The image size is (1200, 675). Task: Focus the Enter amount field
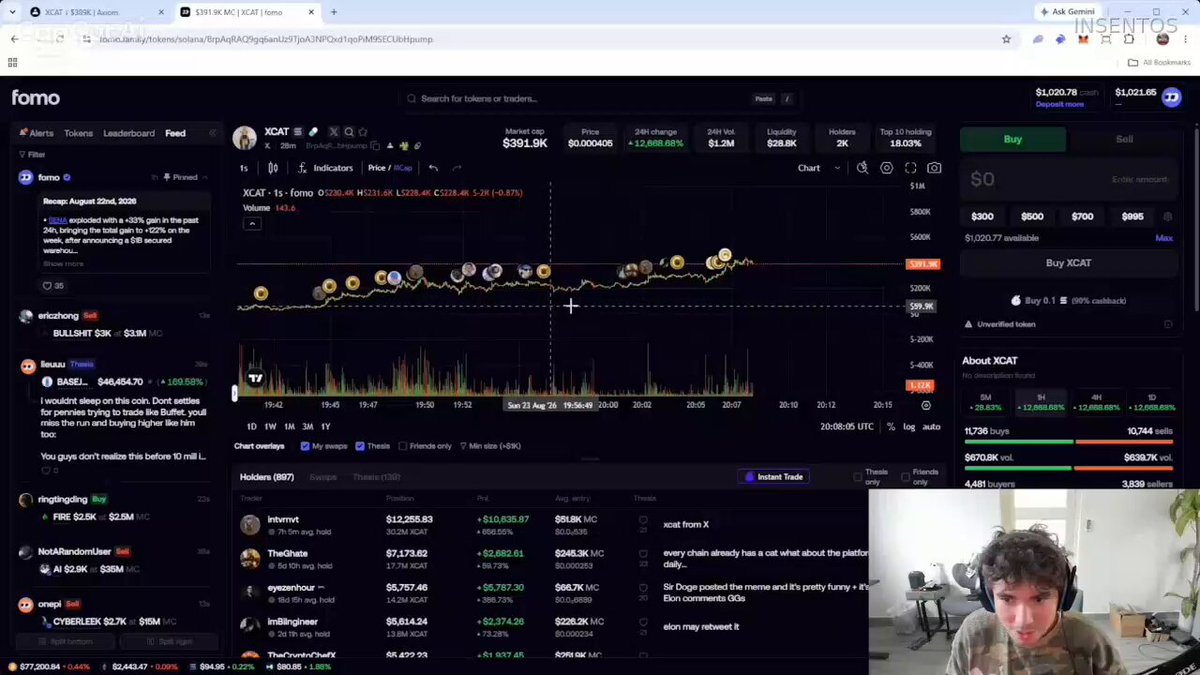[x=1068, y=180]
